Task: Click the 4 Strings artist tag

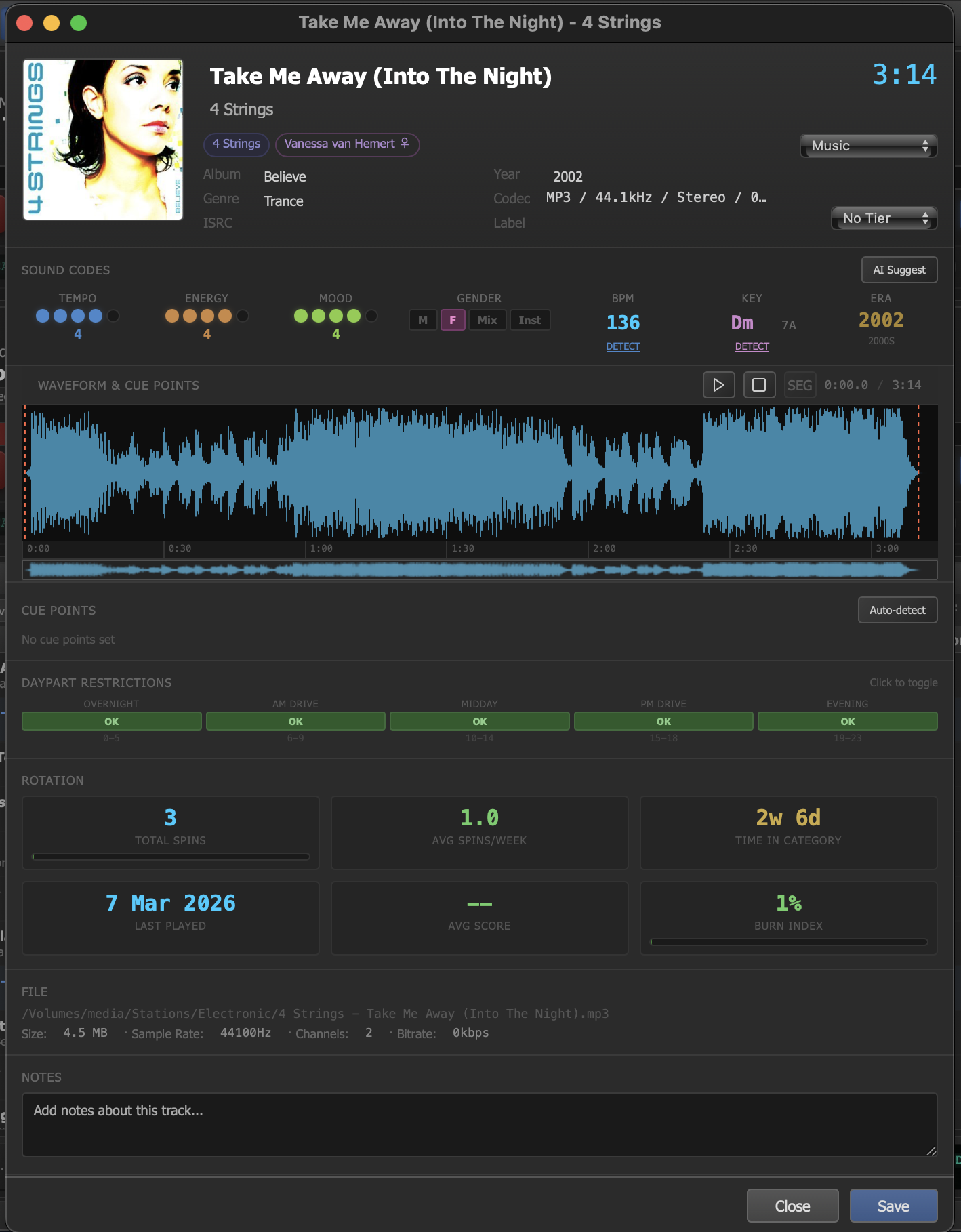Action: (237, 144)
